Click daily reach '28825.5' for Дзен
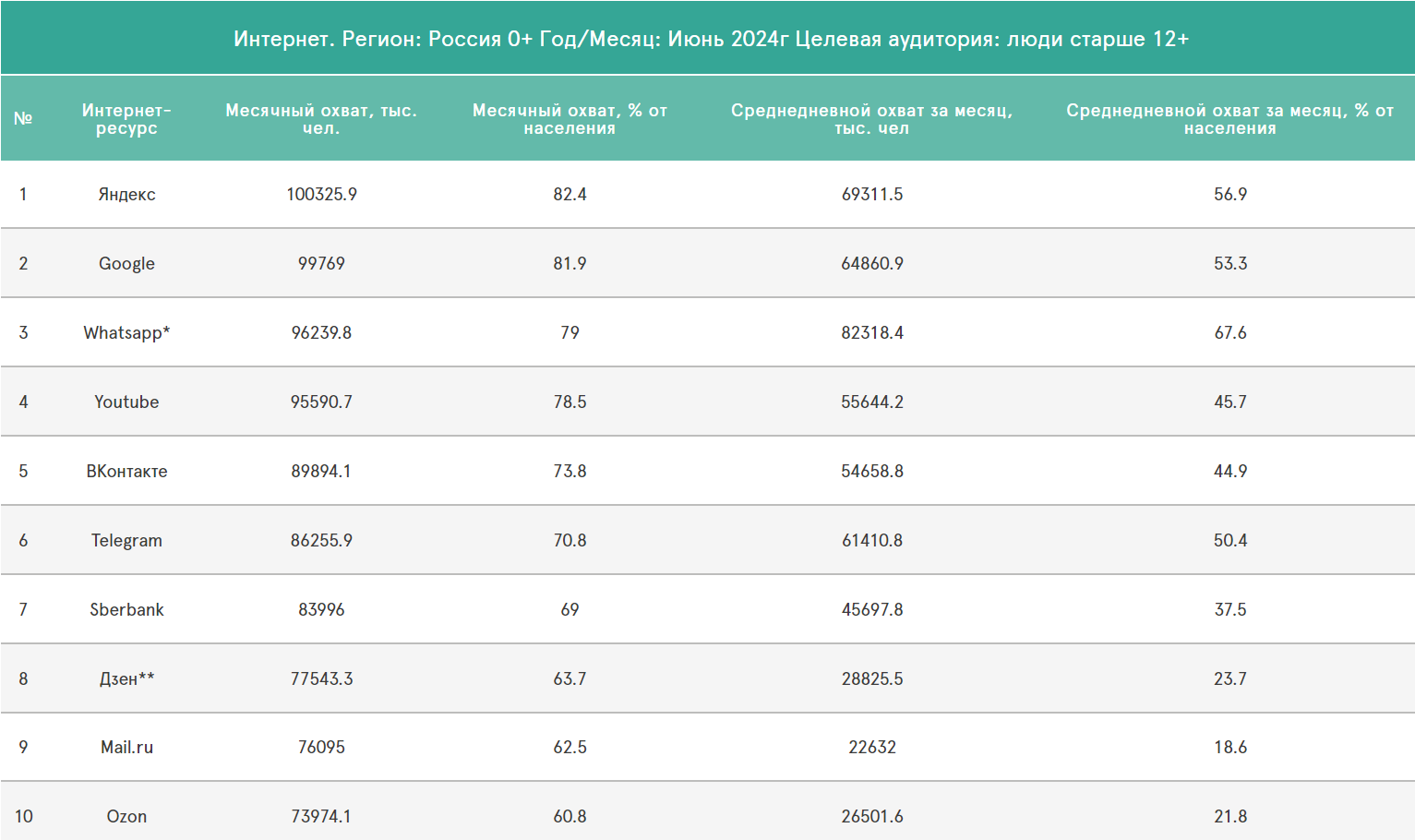This screenshot has height=840, width=1415. coord(872,678)
